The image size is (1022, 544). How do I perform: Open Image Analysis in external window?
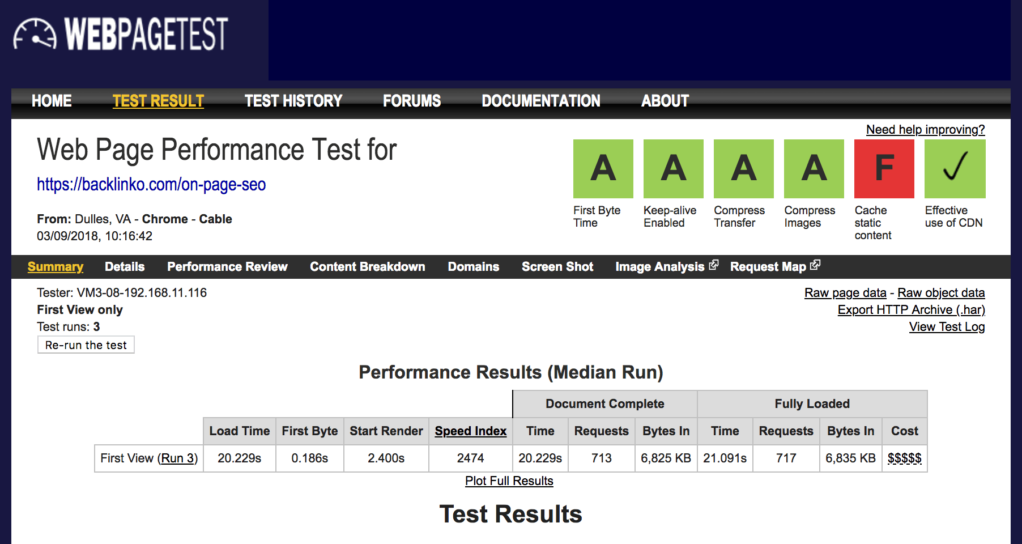(666, 267)
